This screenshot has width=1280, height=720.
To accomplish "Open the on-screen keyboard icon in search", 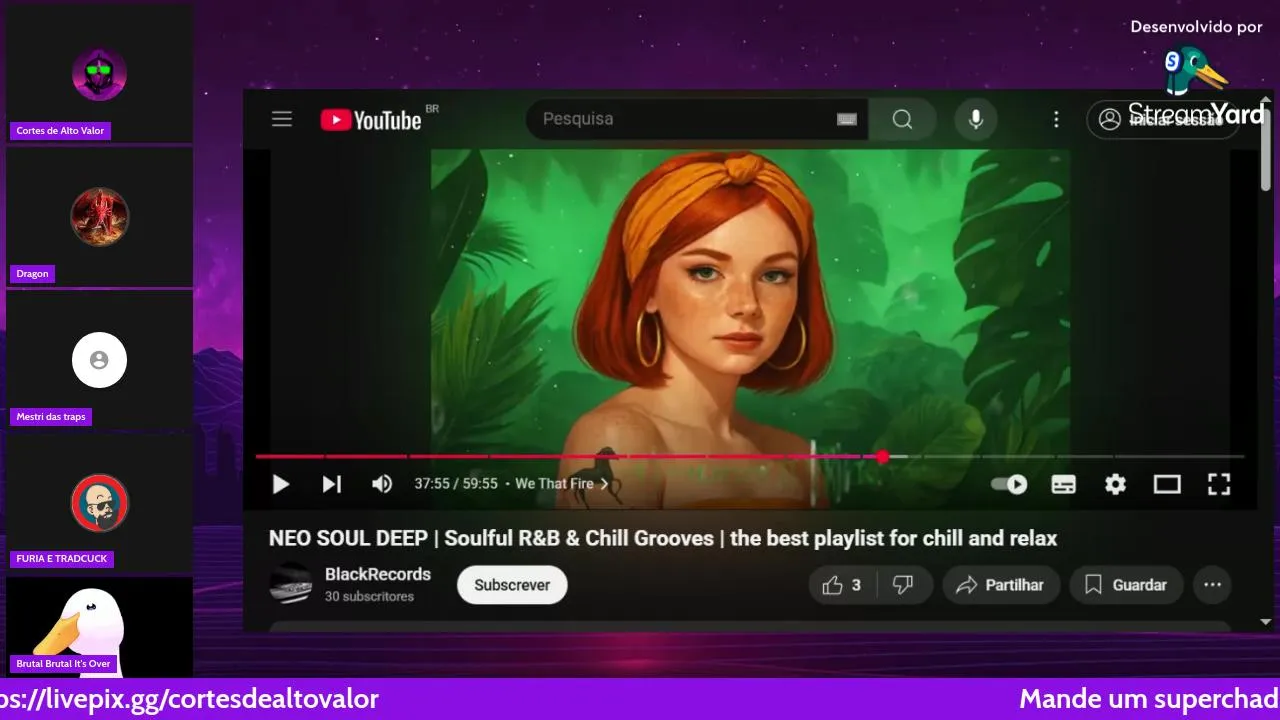I will [847, 119].
